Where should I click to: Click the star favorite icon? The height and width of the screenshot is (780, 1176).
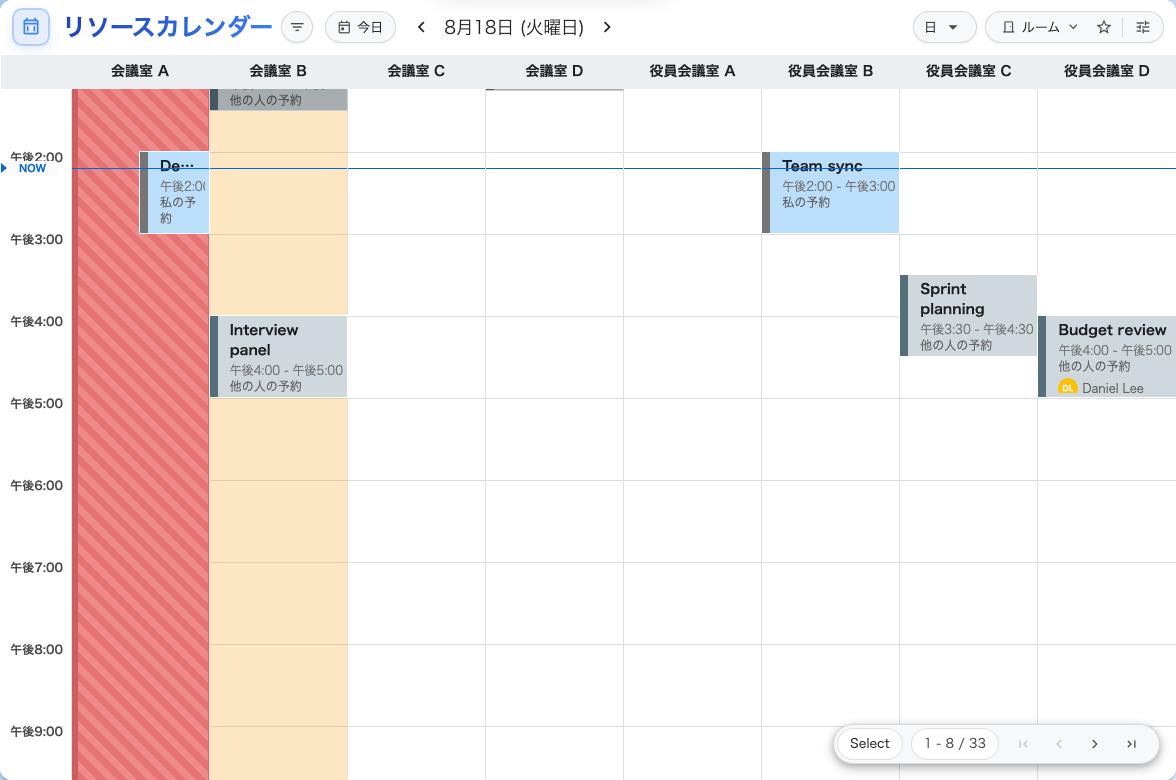click(x=1103, y=27)
